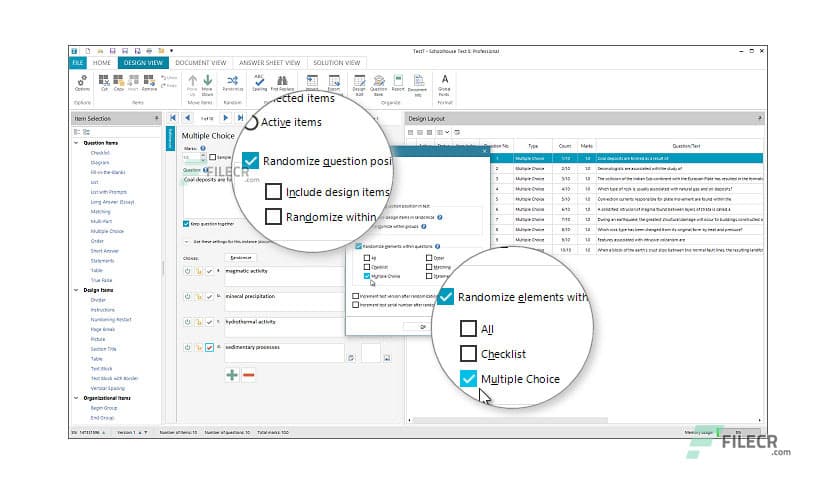Switch to the HOME tab

(102, 63)
